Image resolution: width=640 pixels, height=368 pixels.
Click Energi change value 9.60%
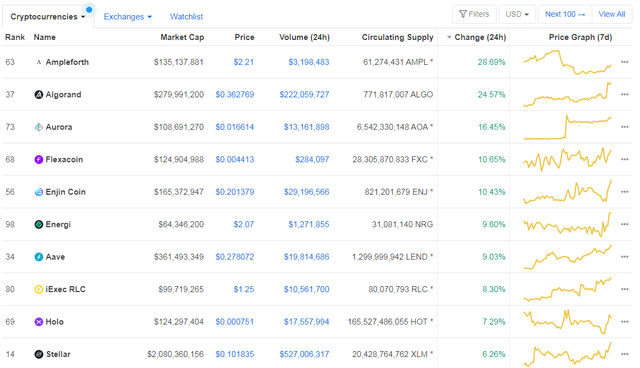pyautogui.click(x=494, y=224)
